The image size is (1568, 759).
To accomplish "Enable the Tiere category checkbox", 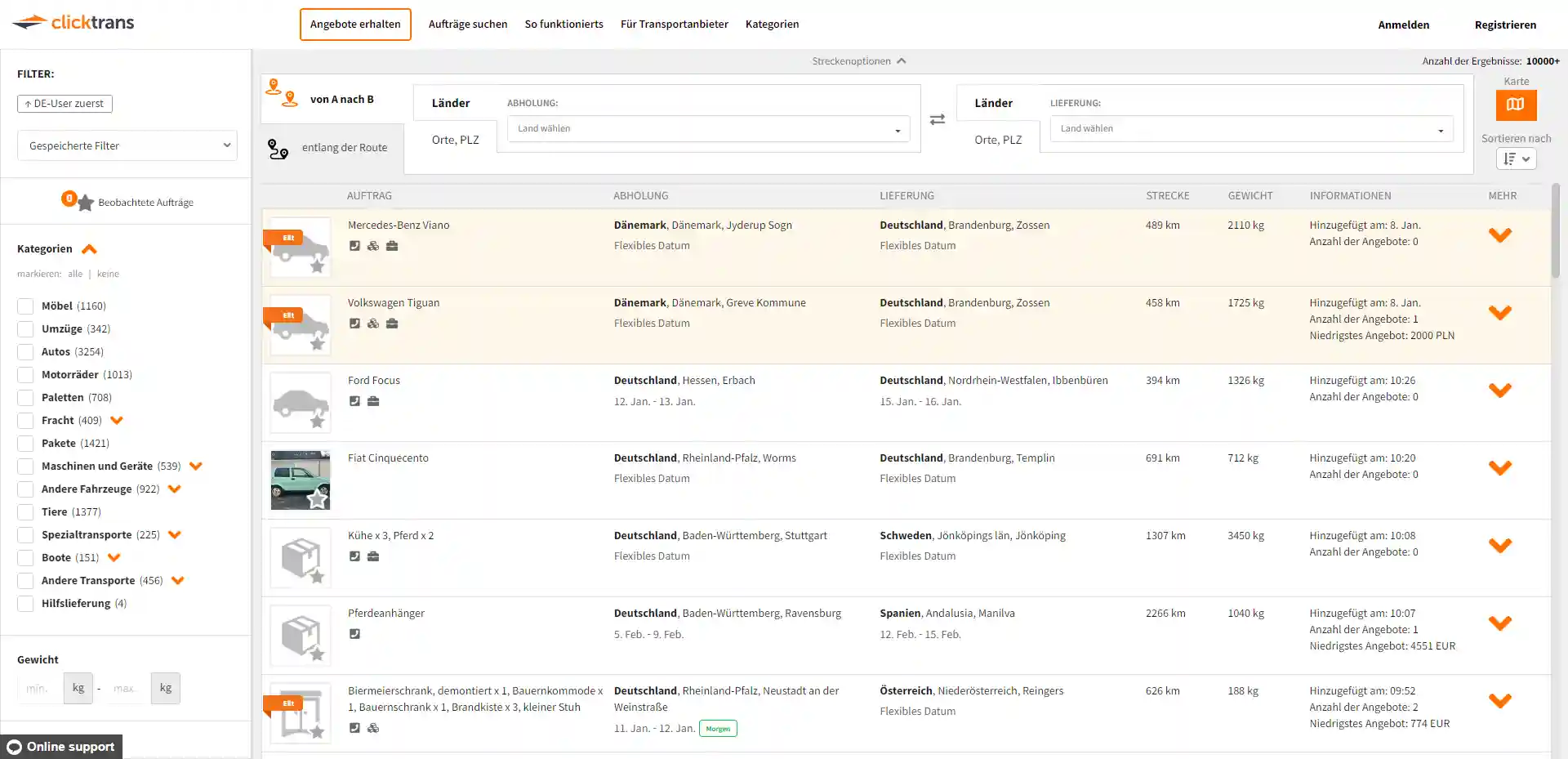I will [25, 512].
